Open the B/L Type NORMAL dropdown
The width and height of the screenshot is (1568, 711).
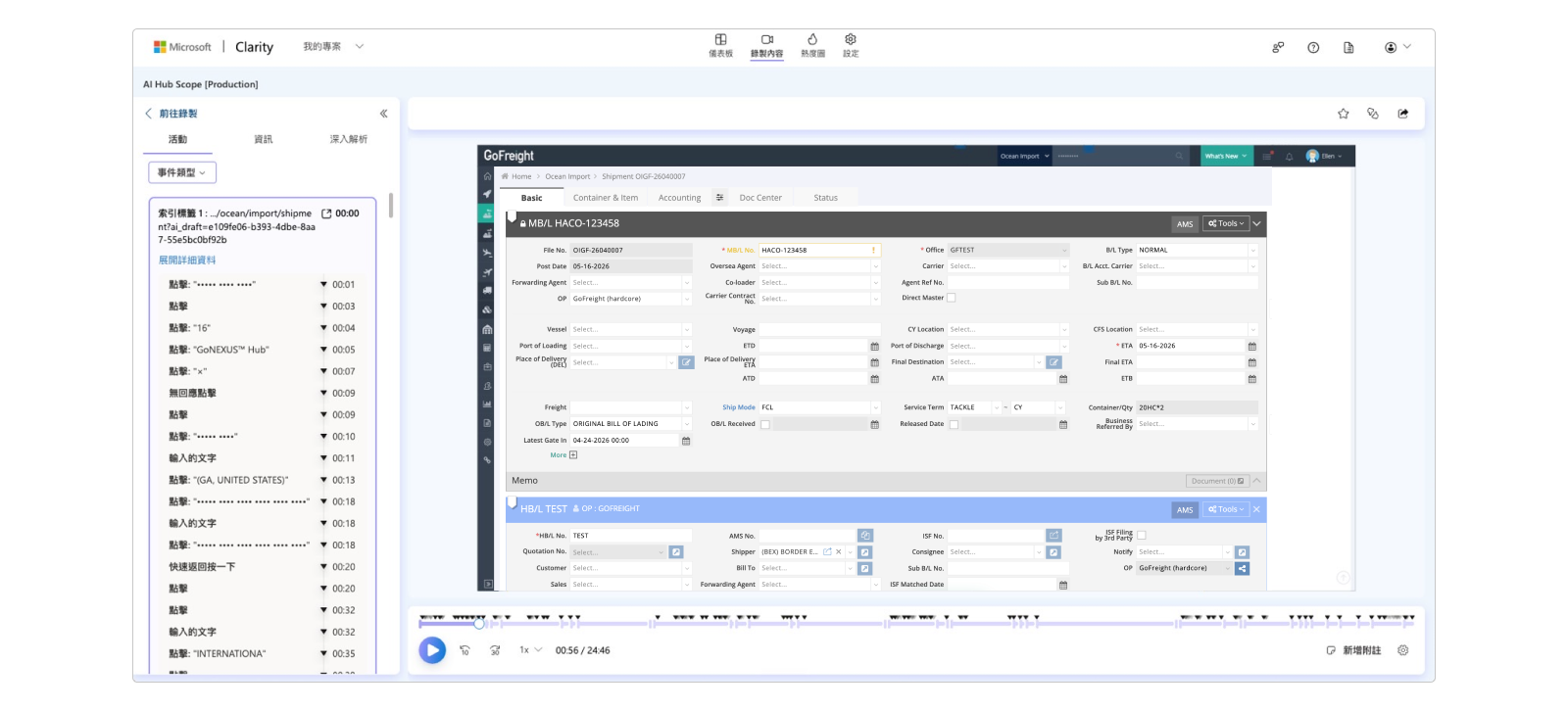[1197, 250]
